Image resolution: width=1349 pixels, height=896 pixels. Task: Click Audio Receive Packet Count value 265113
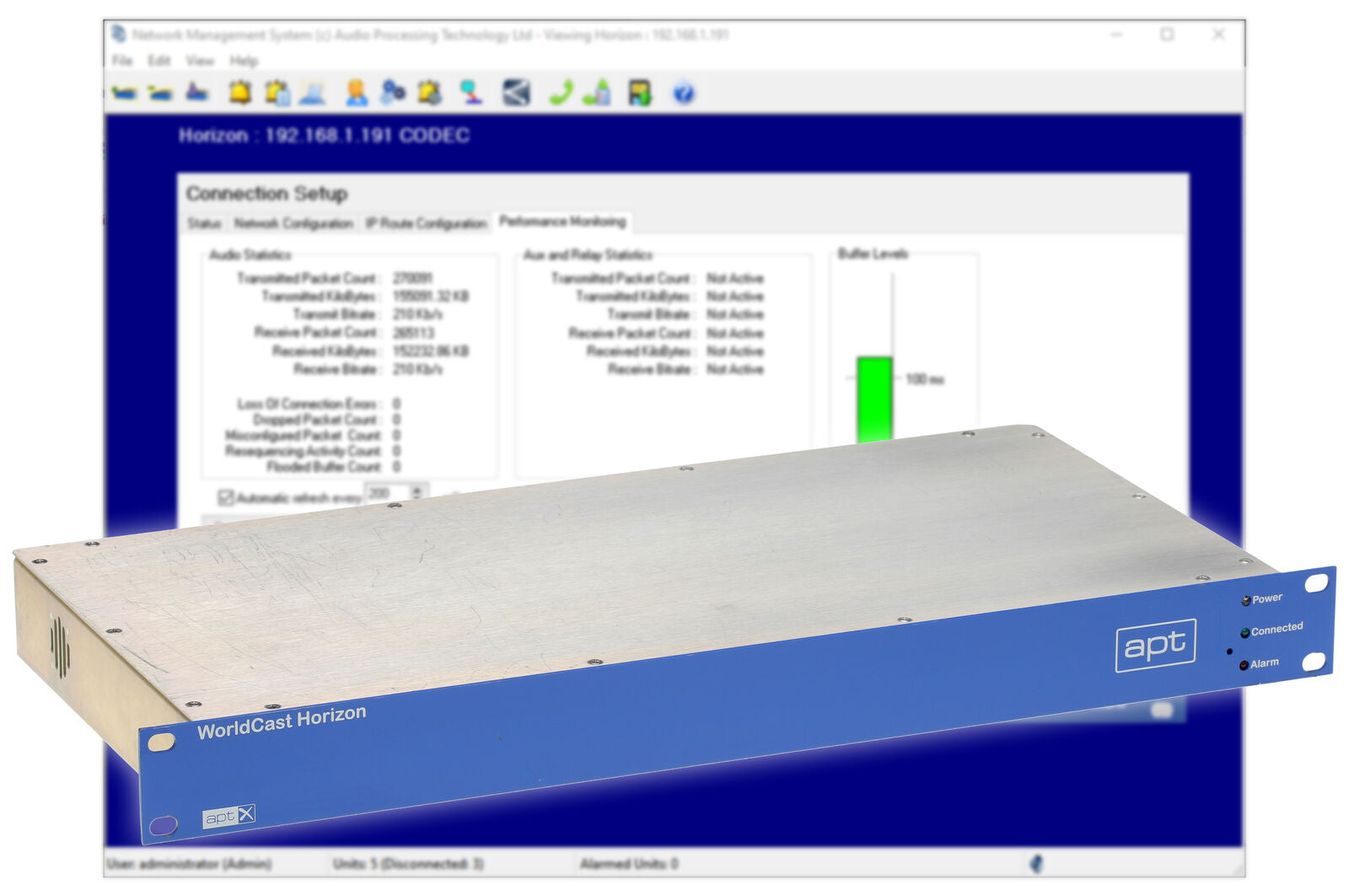coord(414,333)
